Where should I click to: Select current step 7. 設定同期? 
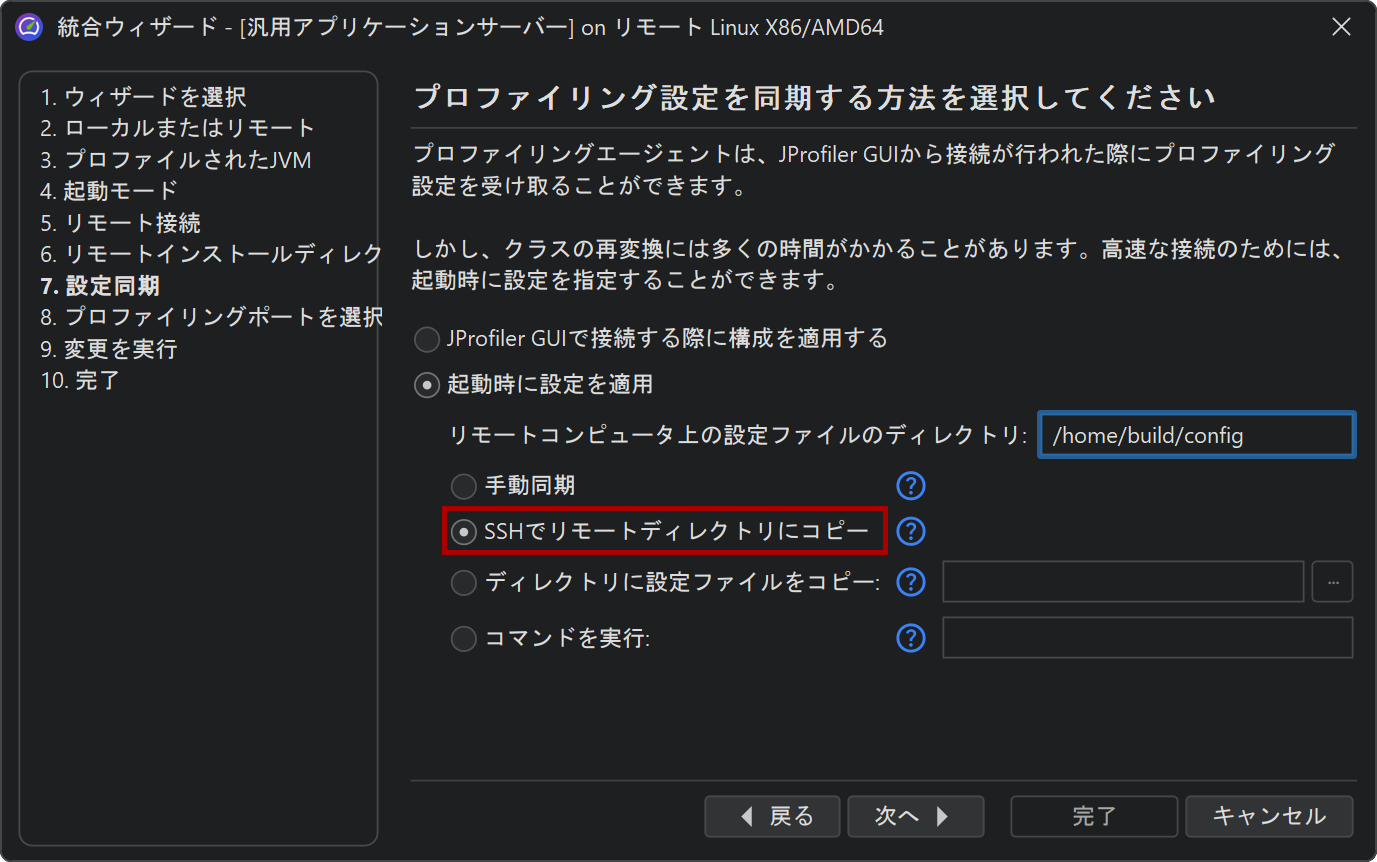100,286
